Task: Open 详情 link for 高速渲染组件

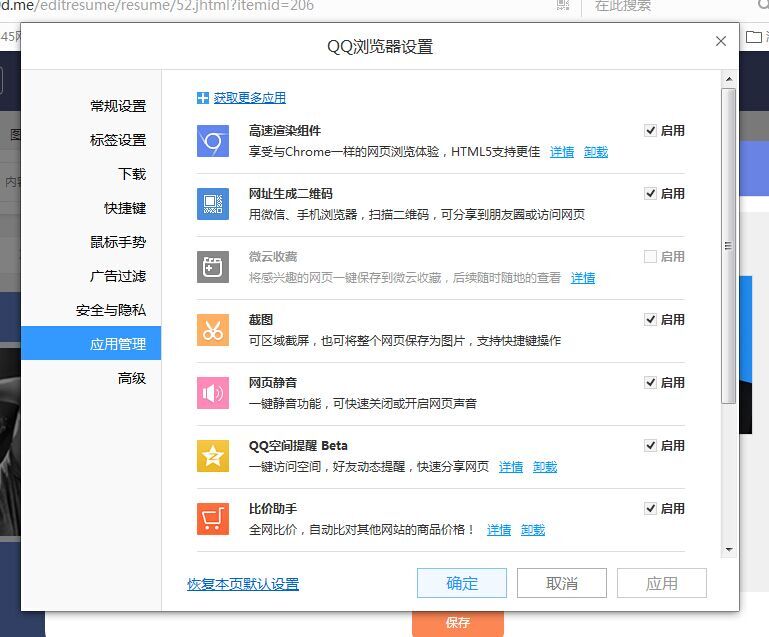Action: pos(562,152)
